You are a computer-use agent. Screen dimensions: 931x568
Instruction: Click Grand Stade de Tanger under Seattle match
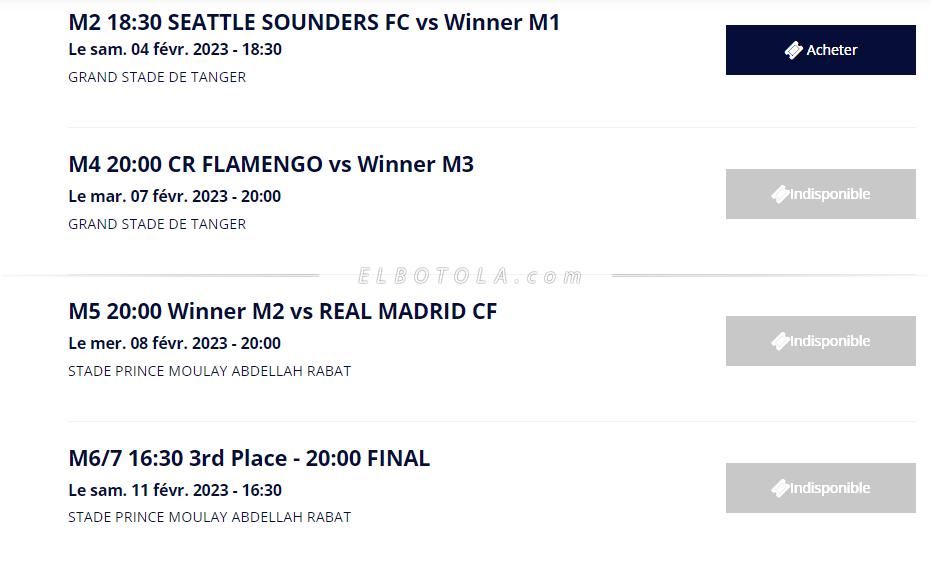pos(157,77)
